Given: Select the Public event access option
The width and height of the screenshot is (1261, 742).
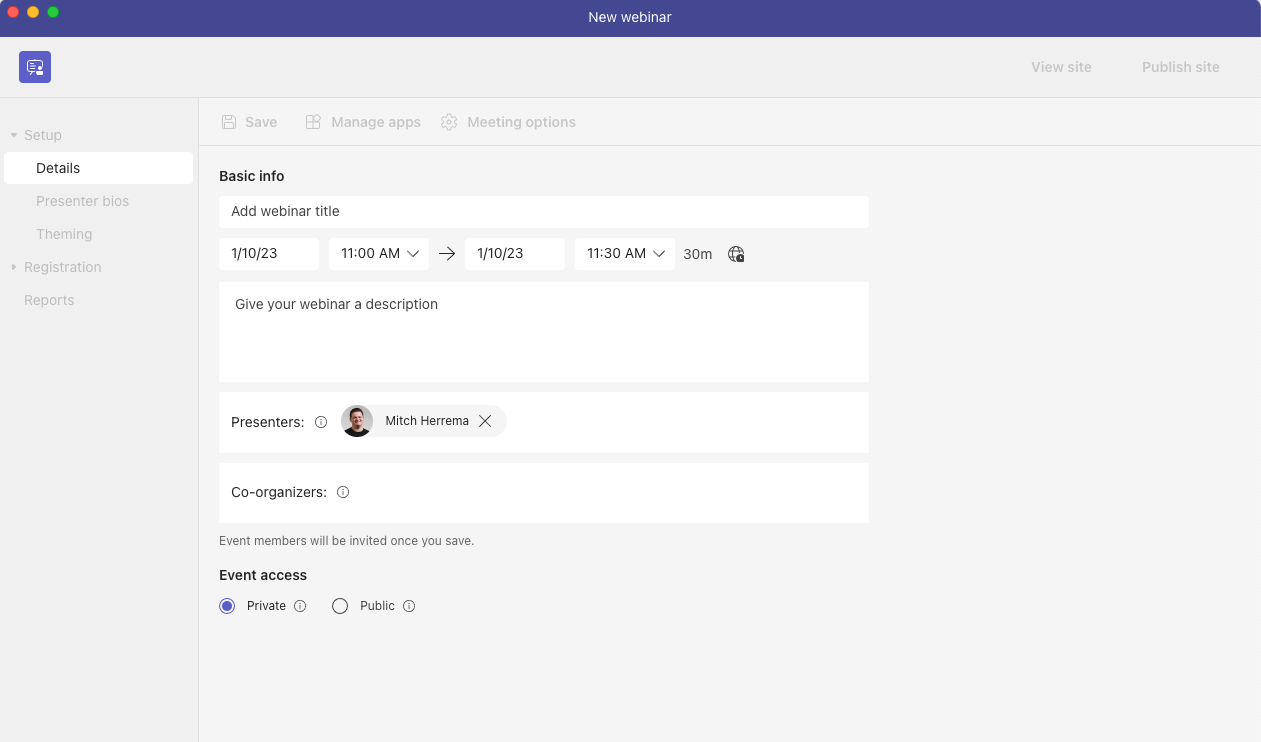Looking at the screenshot, I should [340, 606].
